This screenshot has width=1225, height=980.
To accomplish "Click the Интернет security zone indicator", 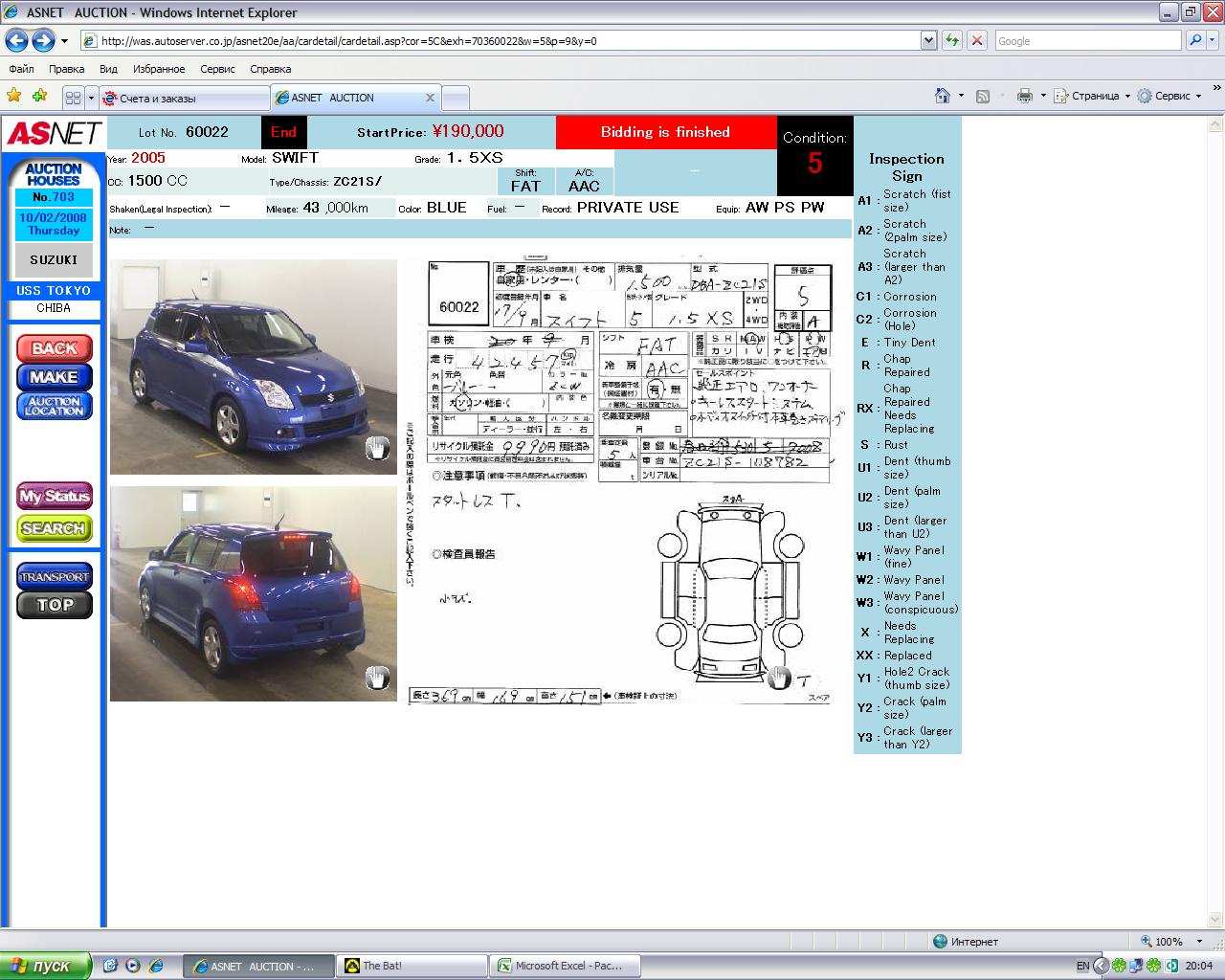I will 966,941.
